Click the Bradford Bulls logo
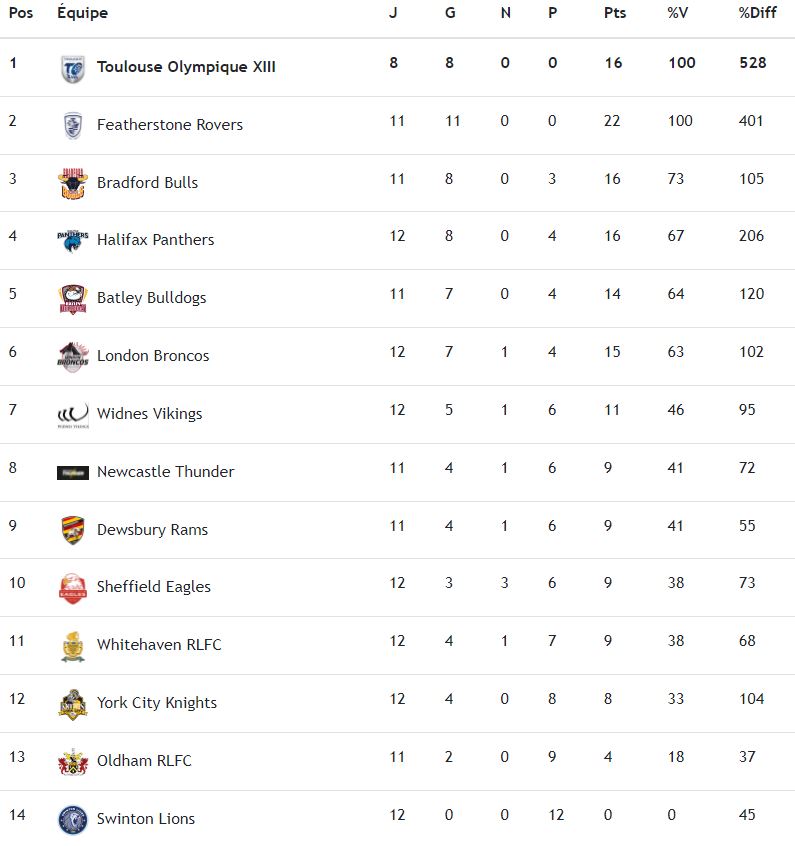 [x=73, y=183]
